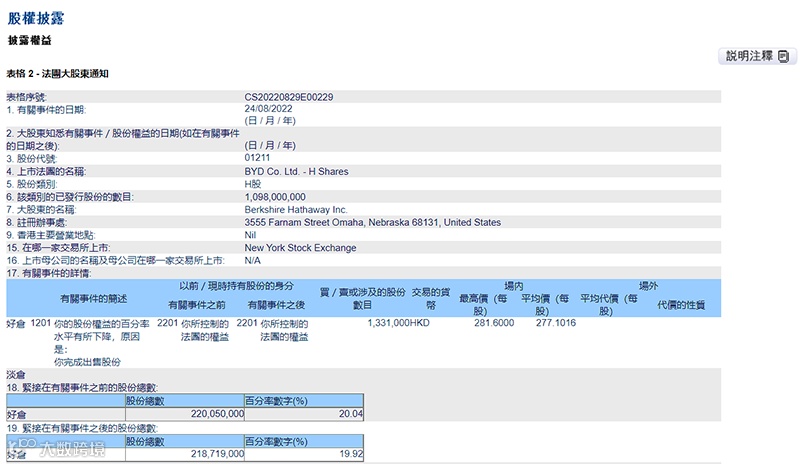
Task: Select the 15. 在哪一家交易所上市 label
Action: (58, 248)
